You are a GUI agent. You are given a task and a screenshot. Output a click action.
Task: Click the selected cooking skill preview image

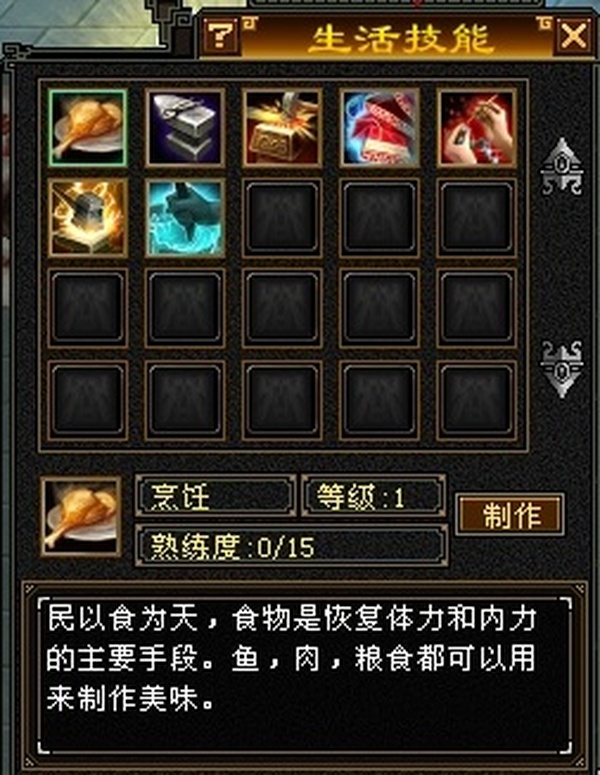81,517
